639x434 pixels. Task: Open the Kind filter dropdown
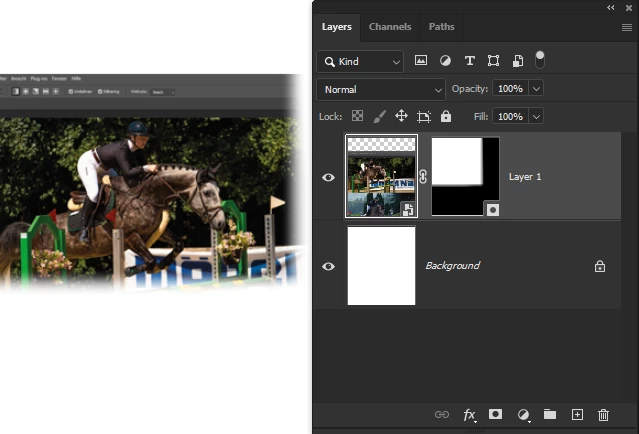coord(360,62)
